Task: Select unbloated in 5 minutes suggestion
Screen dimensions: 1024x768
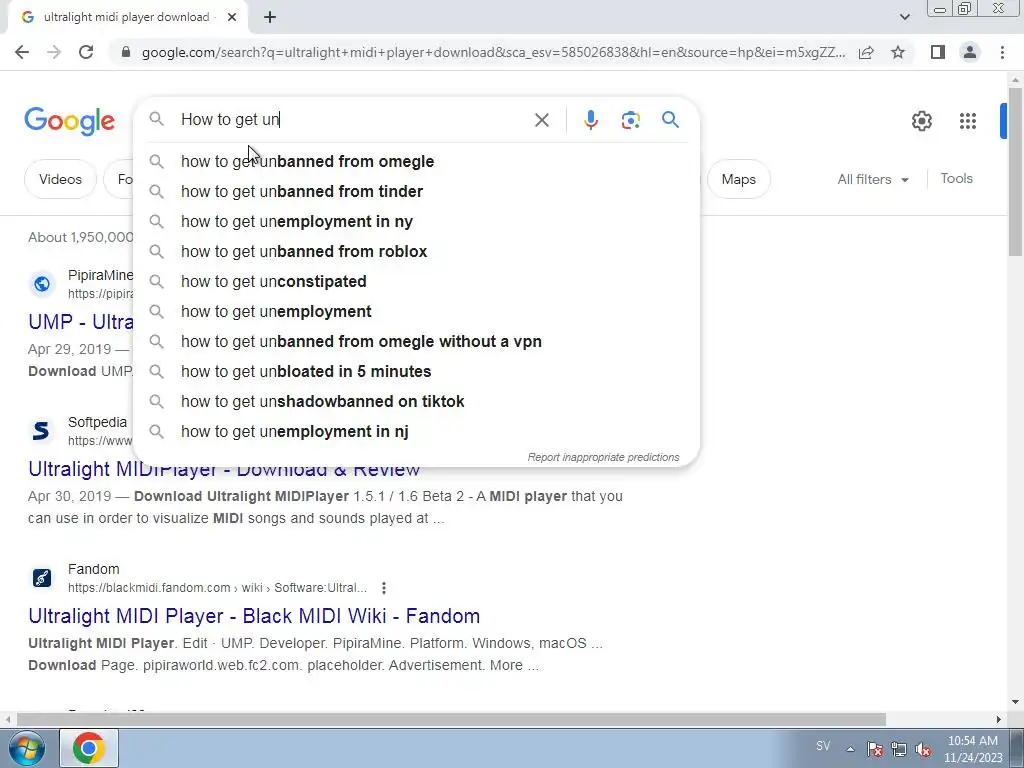Action: [416, 372]
